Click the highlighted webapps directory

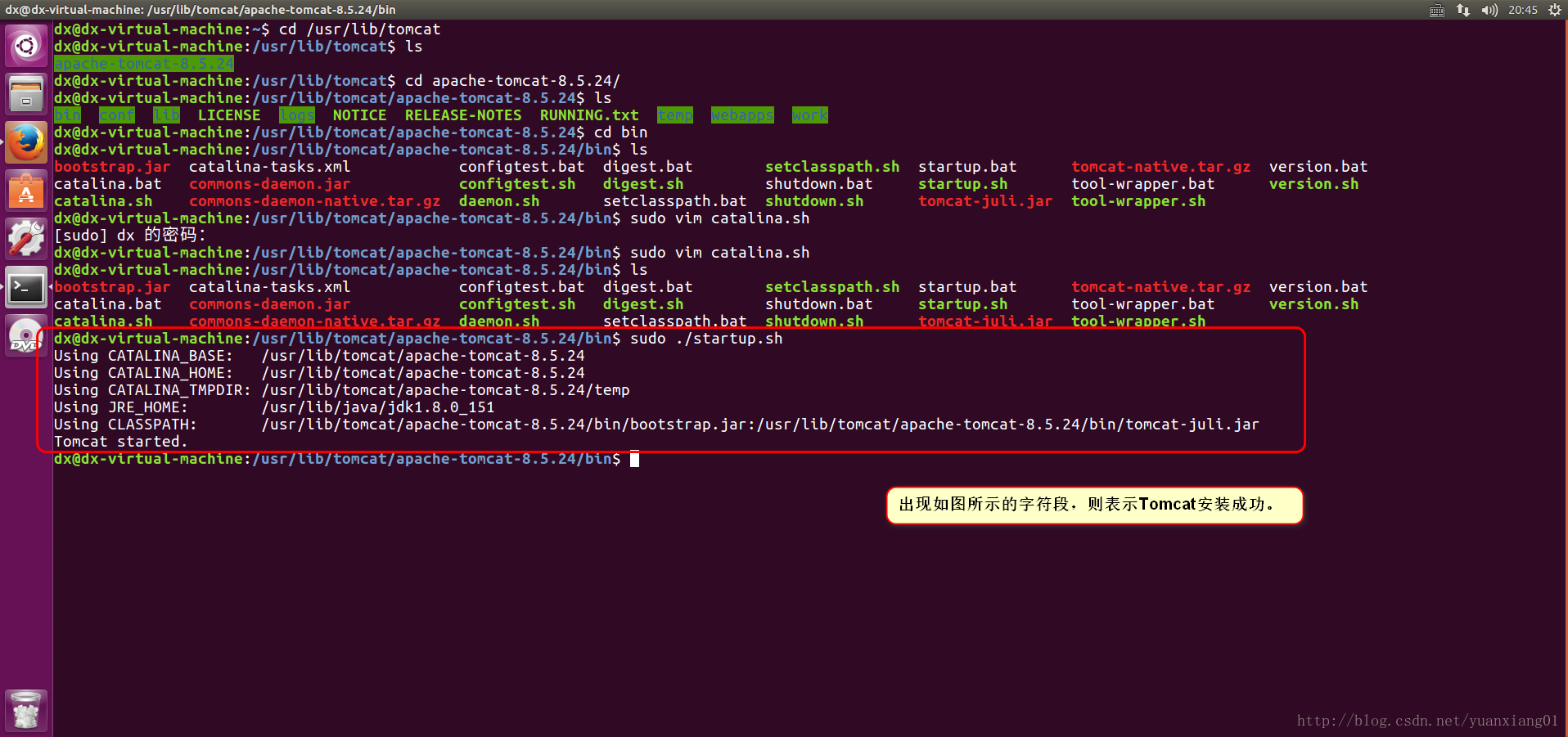pos(742,115)
